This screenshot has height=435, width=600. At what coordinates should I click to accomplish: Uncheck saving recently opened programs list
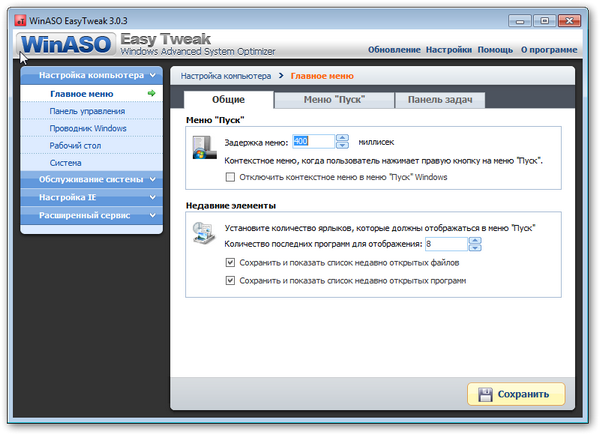(x=232, y=281)
